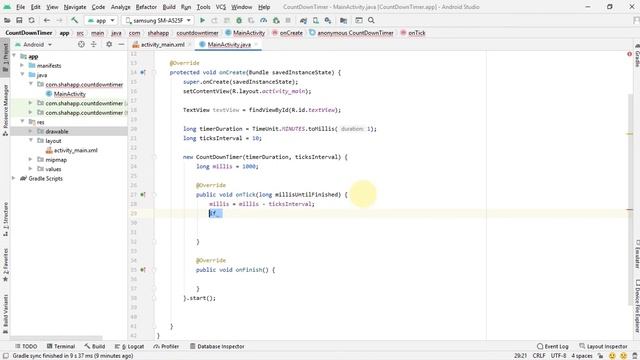Select MainActivity in project tree
Screen dimensions: 640x360
pyautogui.click(x=70, y=94)
